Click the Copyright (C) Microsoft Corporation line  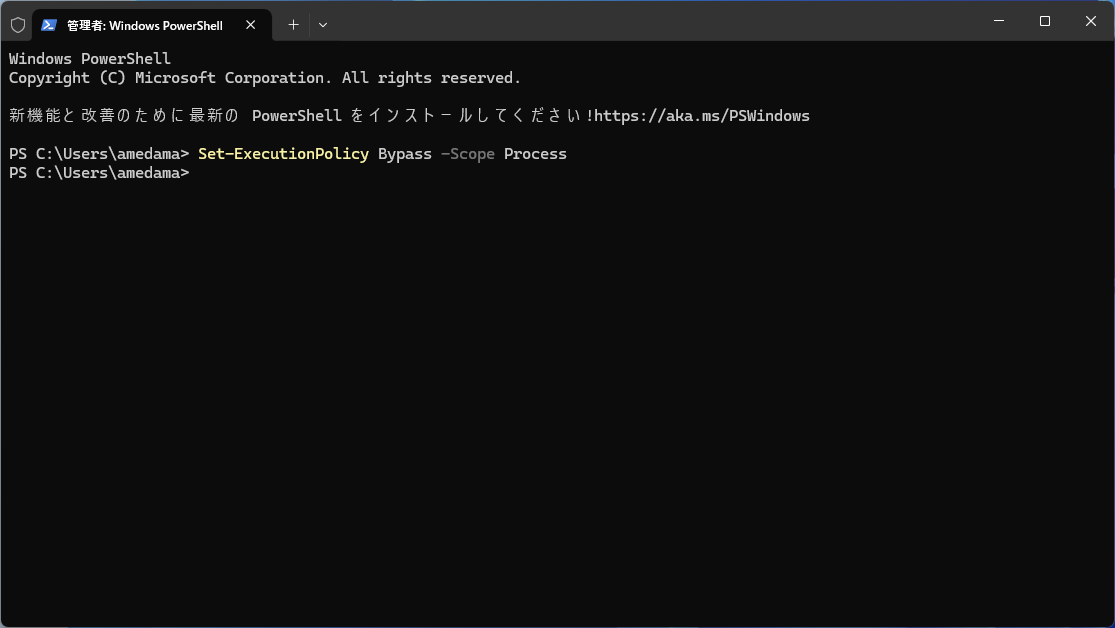[265, 78]
